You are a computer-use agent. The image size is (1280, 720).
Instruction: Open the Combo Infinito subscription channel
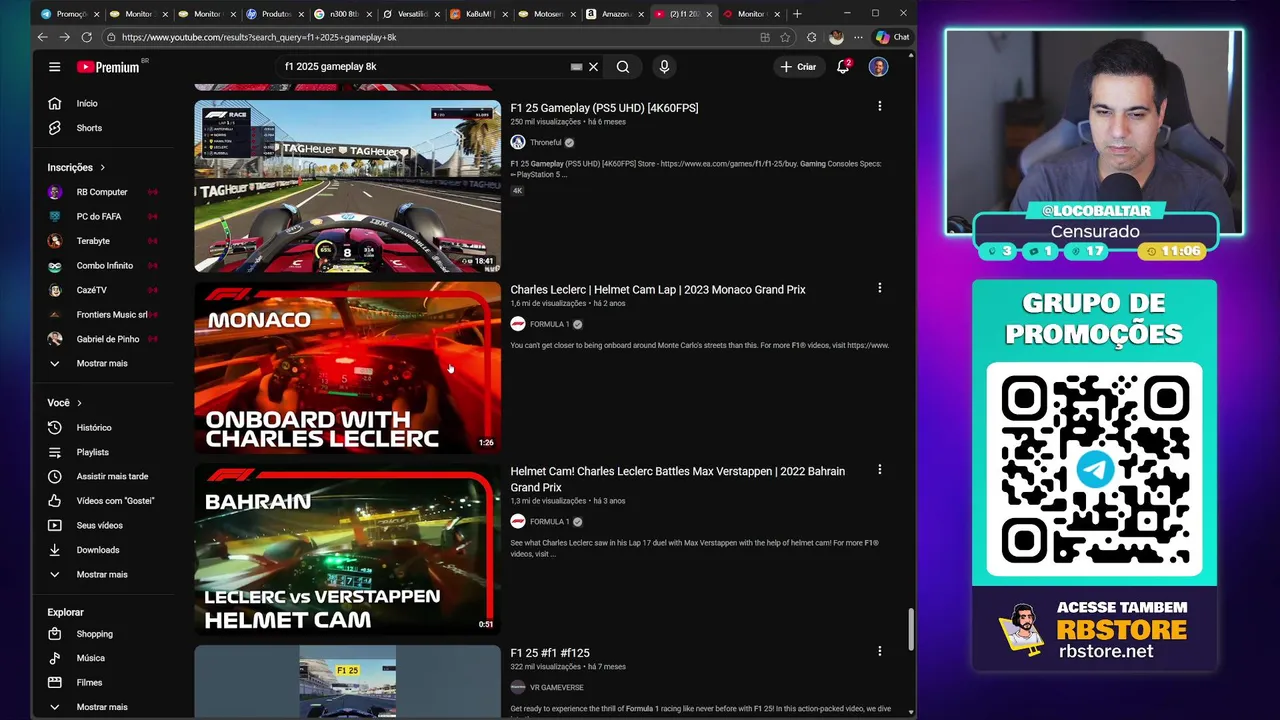(105, 266)
